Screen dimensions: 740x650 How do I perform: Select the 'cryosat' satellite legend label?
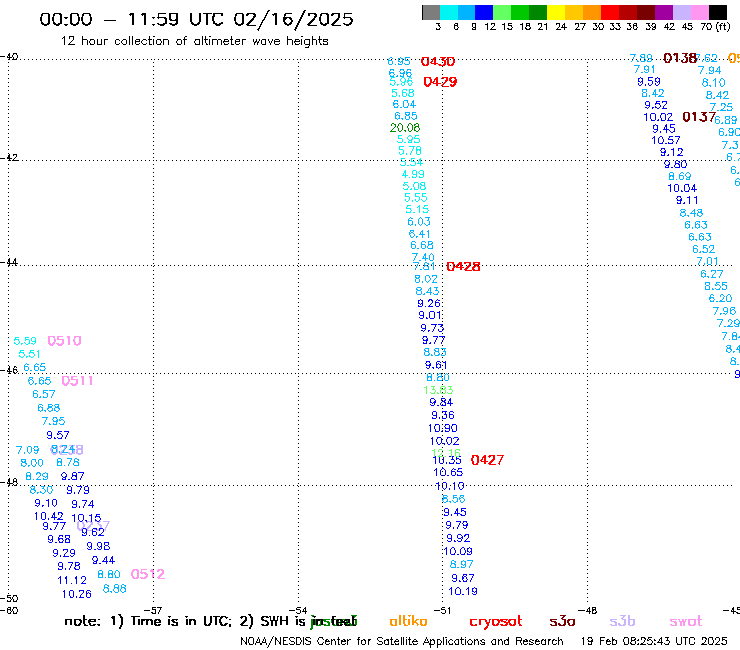pos(496,622)
